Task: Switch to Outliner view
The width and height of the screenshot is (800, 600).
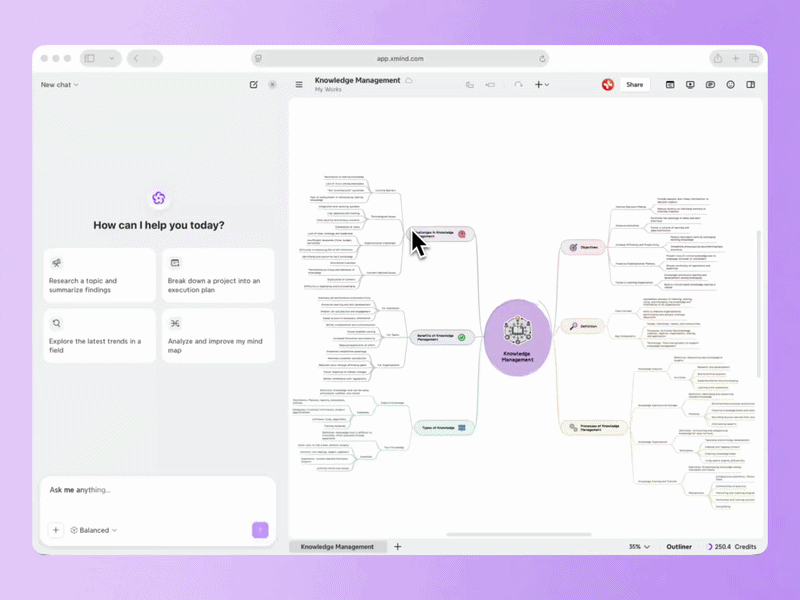Action: (679, 546)
